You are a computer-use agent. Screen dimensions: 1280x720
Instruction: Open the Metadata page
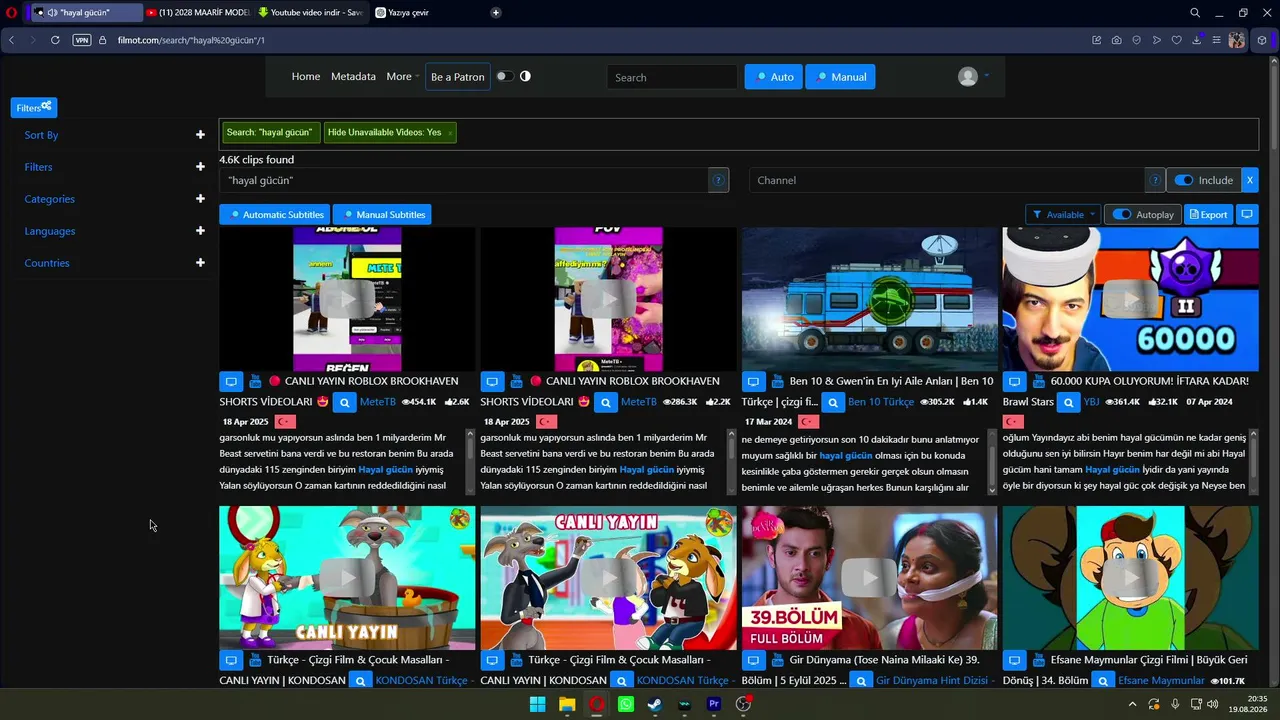353,77
